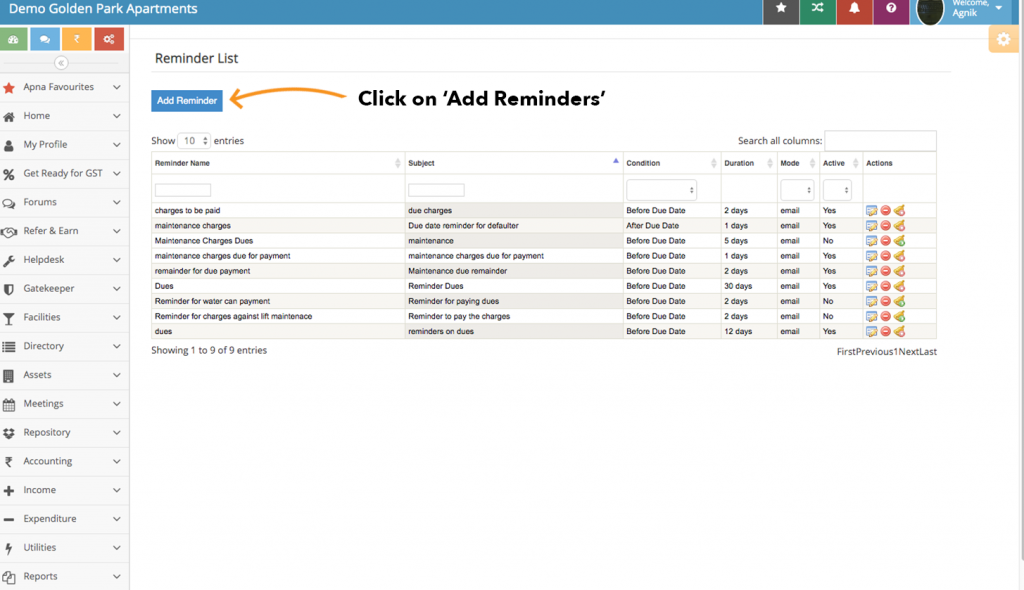
Task: Delete the 'Maintenance Charges Dues' reminder
Action: coord(886,240)
